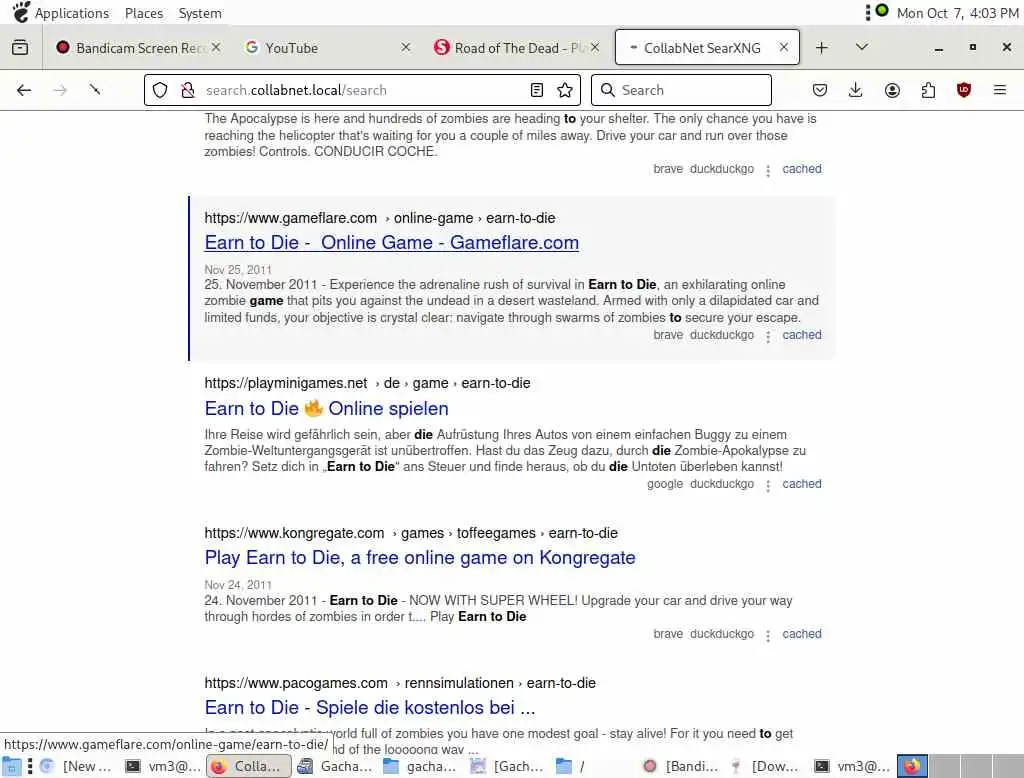Click the forward navigation arrow

coord(60,90)
